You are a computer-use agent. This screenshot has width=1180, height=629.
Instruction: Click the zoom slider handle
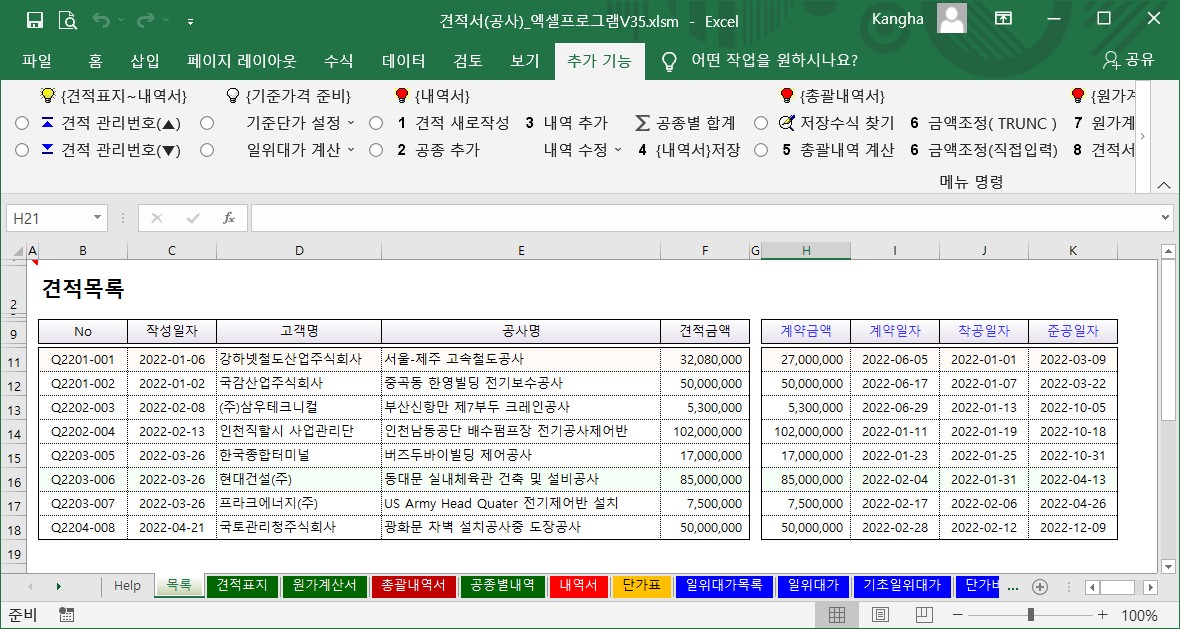click(1030, 615)
